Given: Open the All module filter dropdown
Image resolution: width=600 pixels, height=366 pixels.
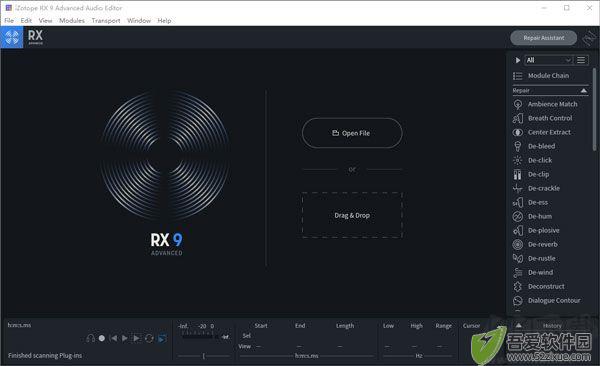Looking at the screenshot, I should tap(548, 60).
